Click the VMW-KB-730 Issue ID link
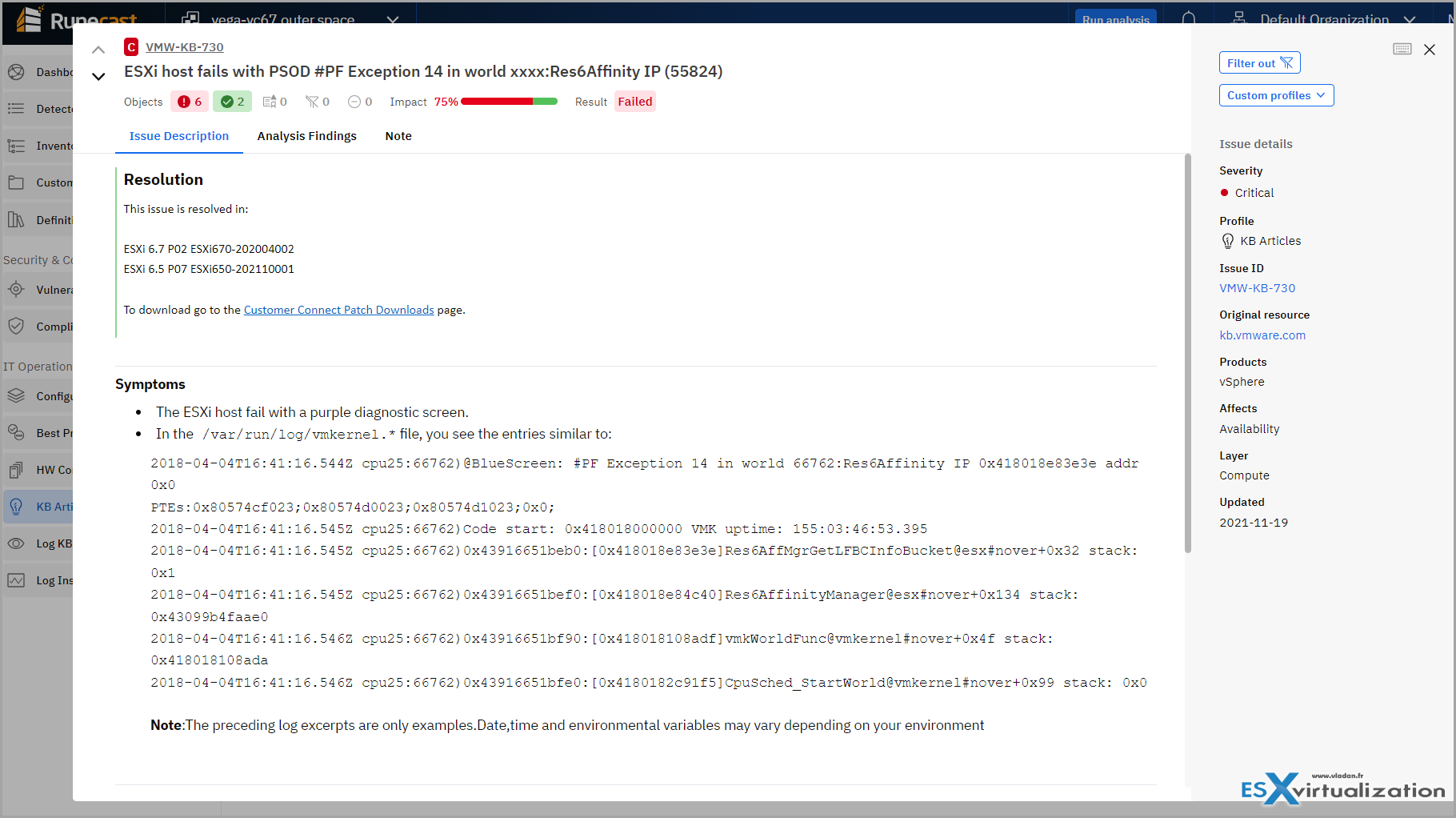This screenshot has height=818, width=1456. click(1258, 288)
